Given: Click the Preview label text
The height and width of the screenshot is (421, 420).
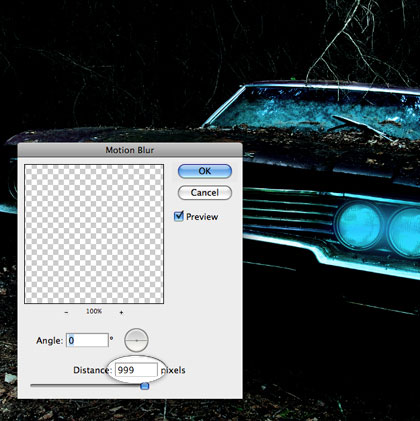Looking at the screenshot, I should click(x=202, y=217).
